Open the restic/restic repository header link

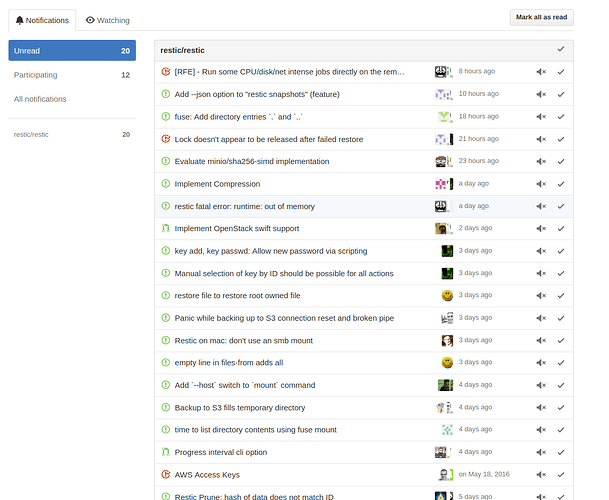click(182, 51)
